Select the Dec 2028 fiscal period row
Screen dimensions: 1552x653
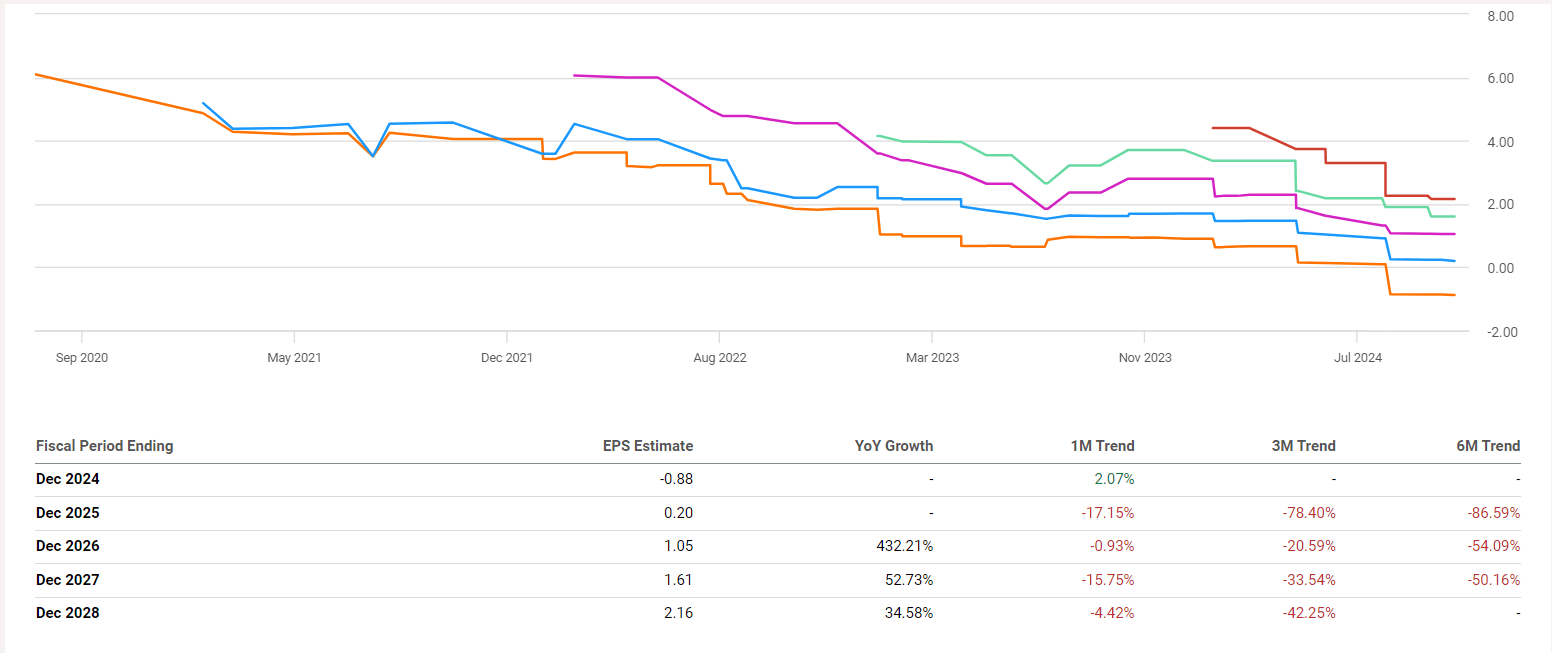68,612
